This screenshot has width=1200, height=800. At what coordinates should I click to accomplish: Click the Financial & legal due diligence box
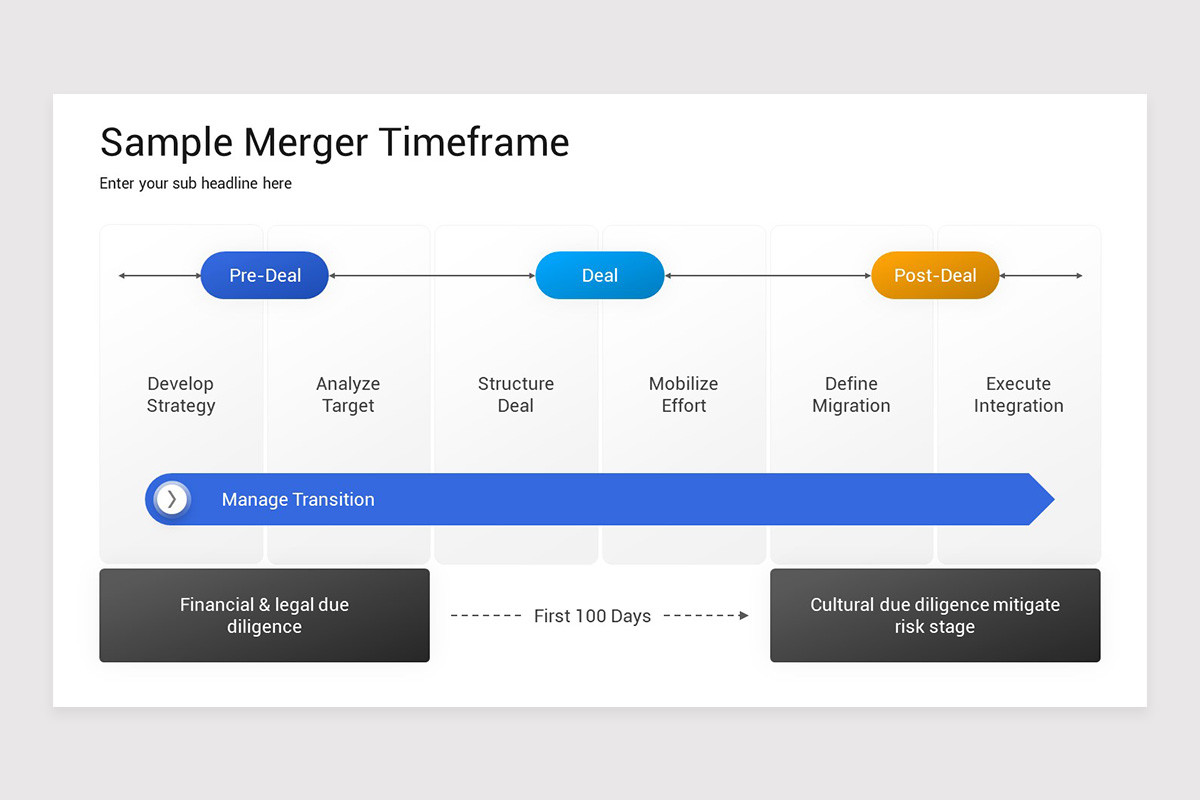click(x=264, y=616)
